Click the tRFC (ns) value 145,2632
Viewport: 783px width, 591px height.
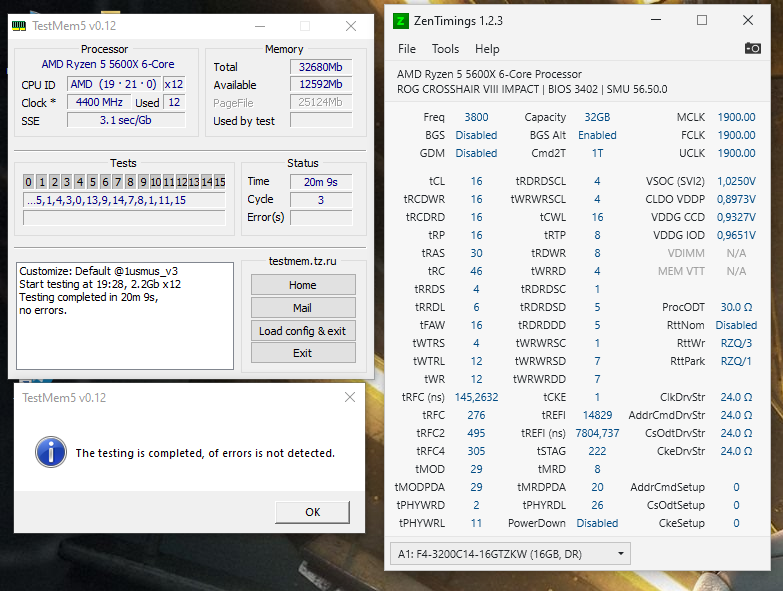coord(476,397)
